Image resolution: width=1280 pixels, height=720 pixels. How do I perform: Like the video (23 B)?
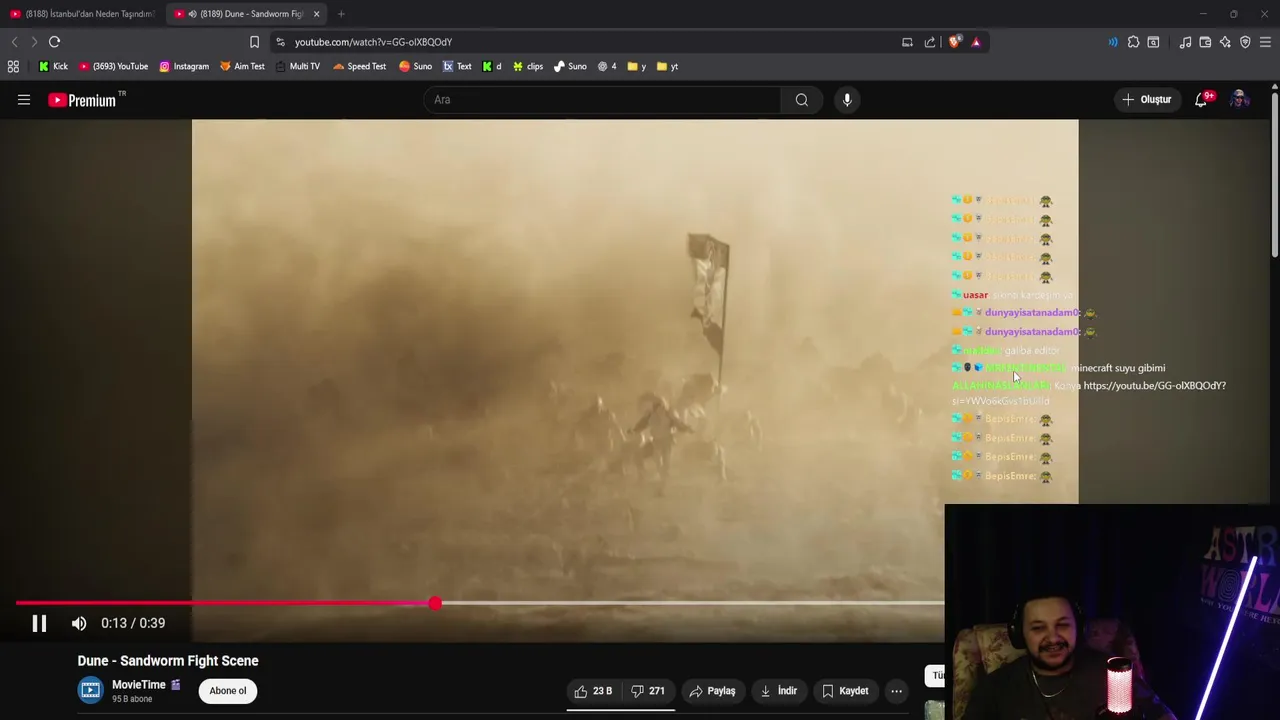coord(593,691)
